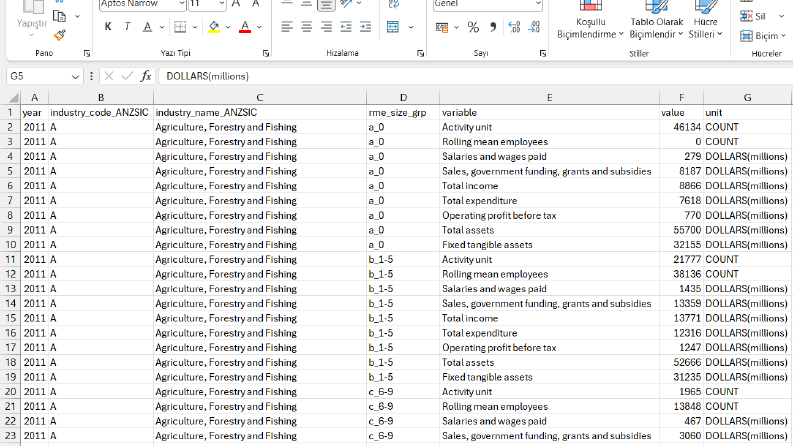Open the Pano dialog launcher

coord(87,53)
